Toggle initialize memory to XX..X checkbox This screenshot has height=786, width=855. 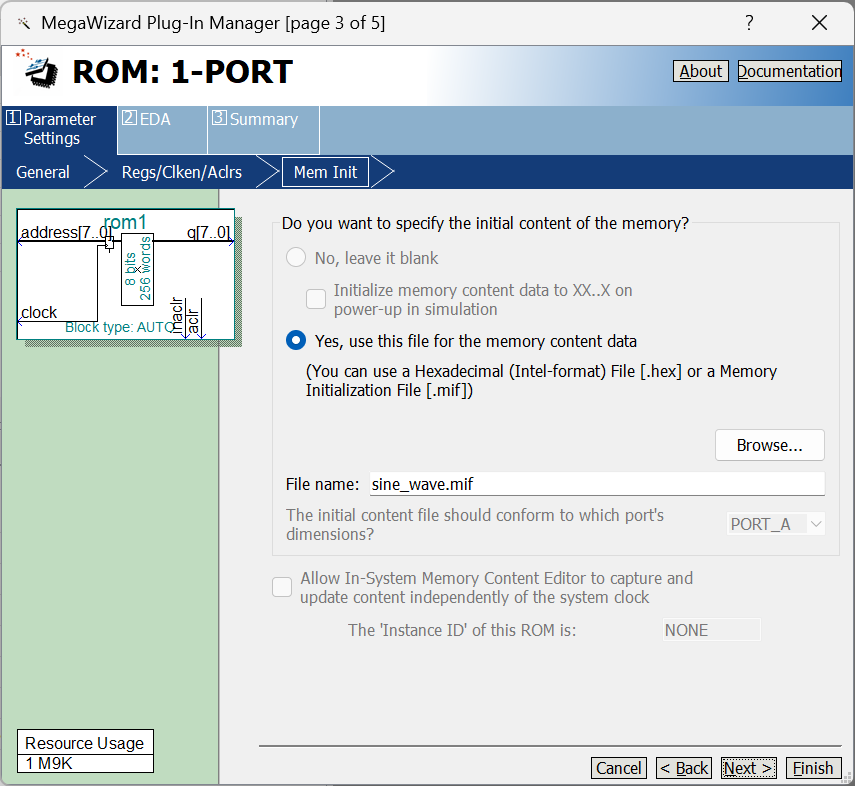[316, 299]
